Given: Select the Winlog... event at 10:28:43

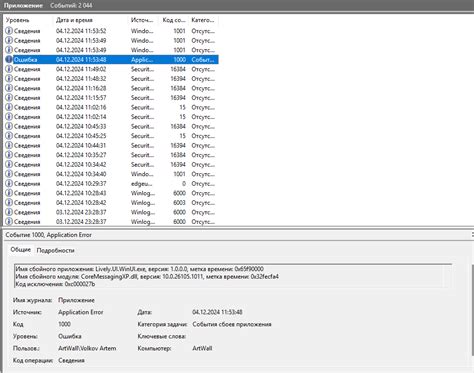Looking at the screenshot, I should click(111, 193).
